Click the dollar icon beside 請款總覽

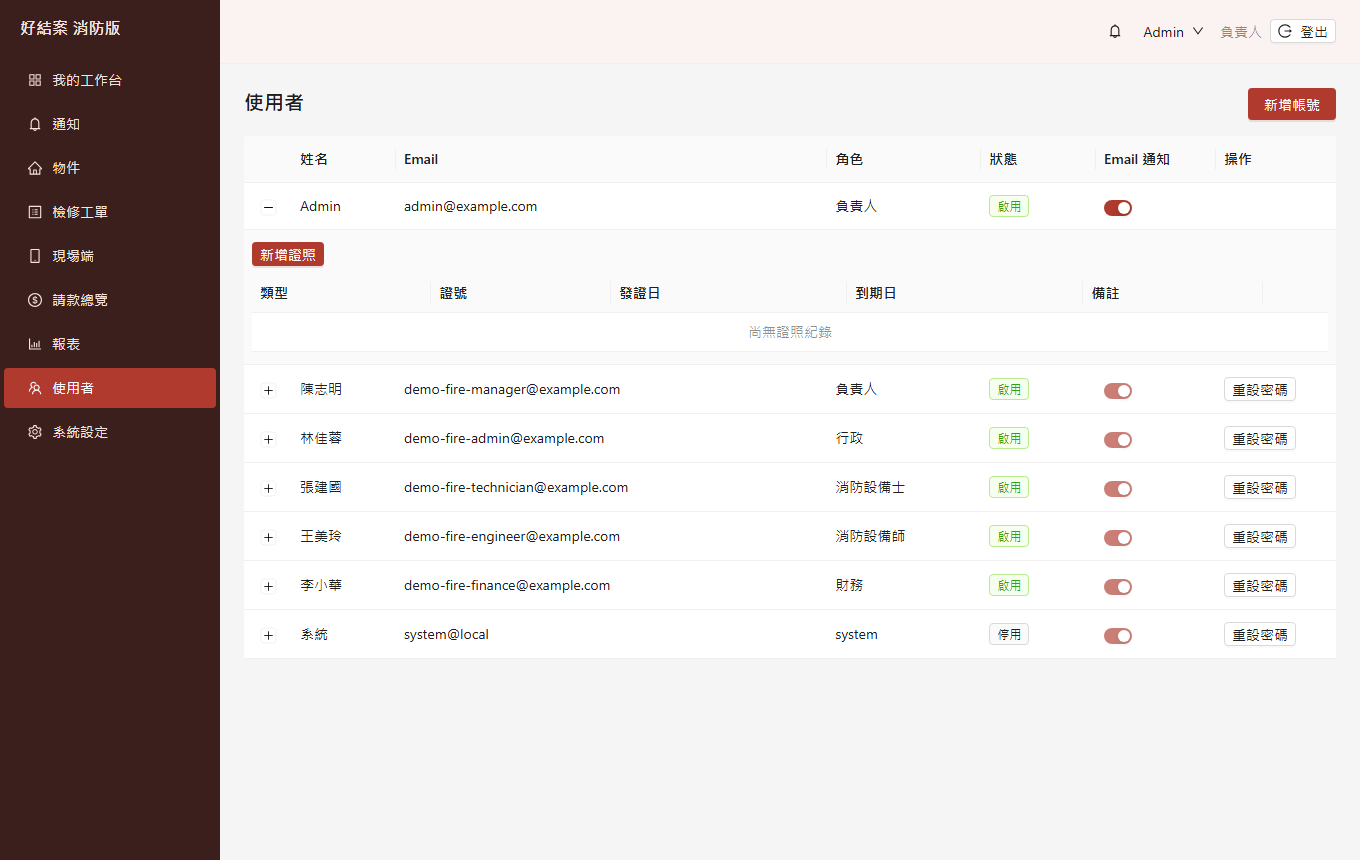35,300
